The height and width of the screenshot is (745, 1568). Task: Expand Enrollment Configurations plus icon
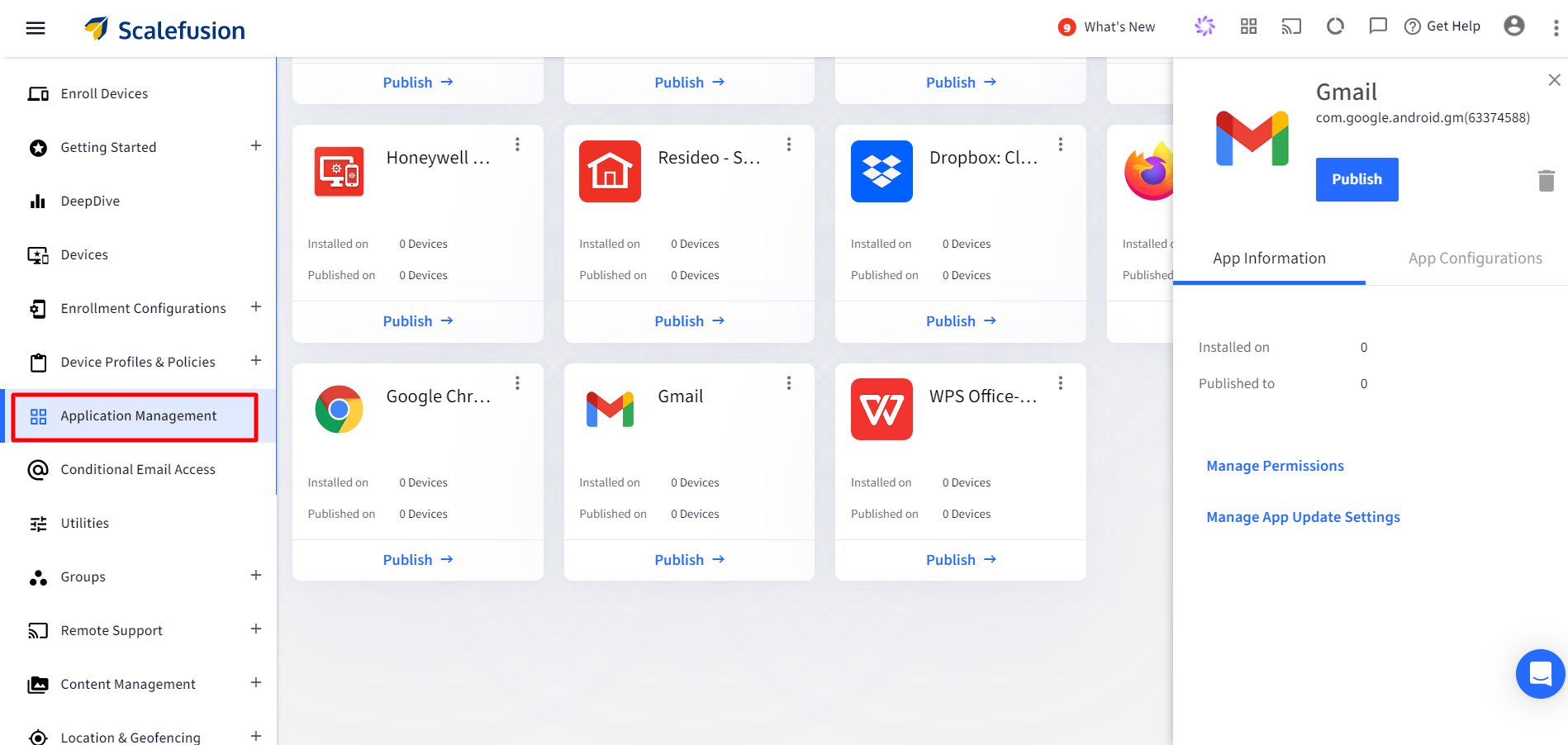click(x=256, y=307)
